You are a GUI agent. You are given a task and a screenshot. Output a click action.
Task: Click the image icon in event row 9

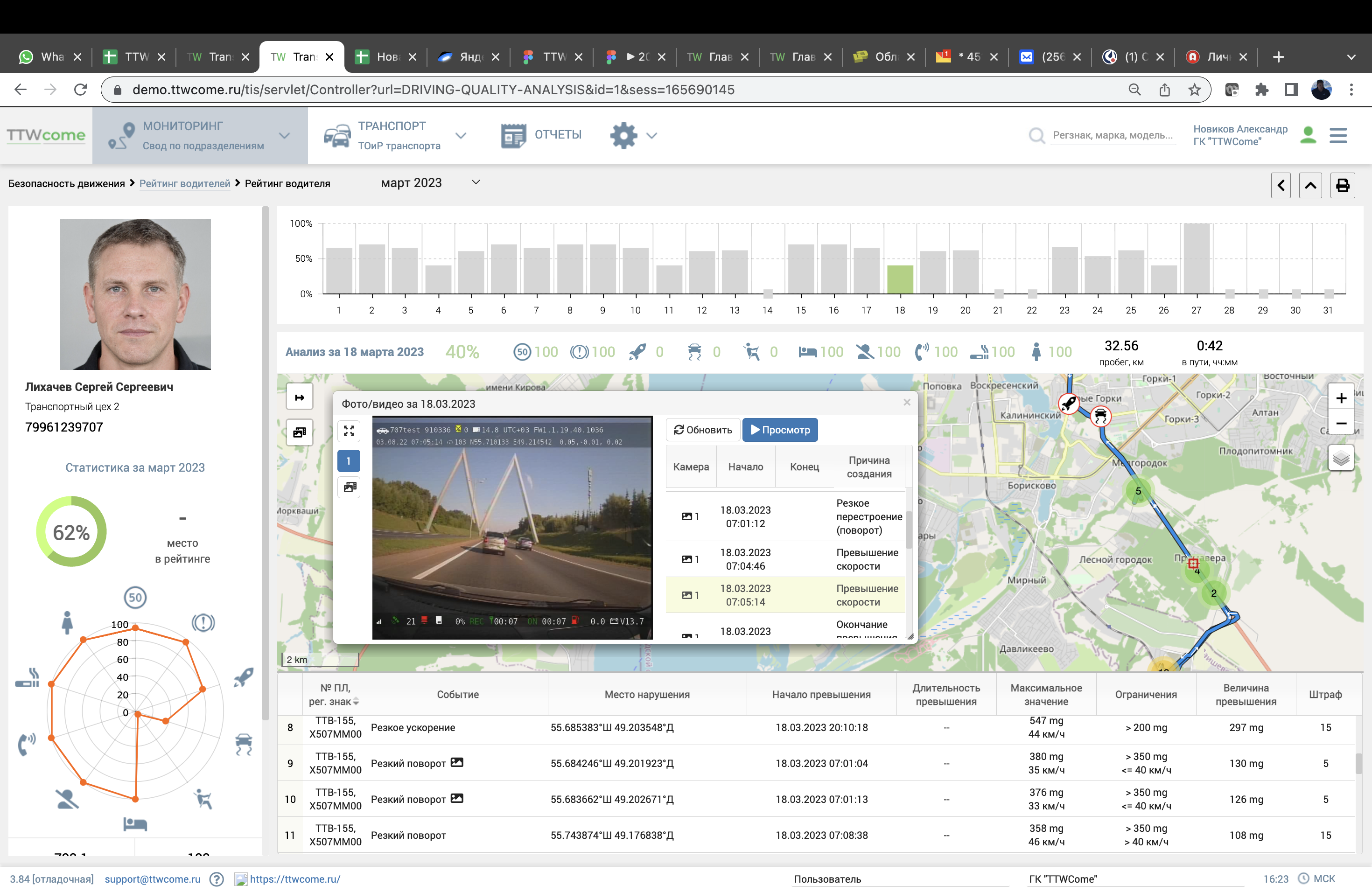coord(456,762)
